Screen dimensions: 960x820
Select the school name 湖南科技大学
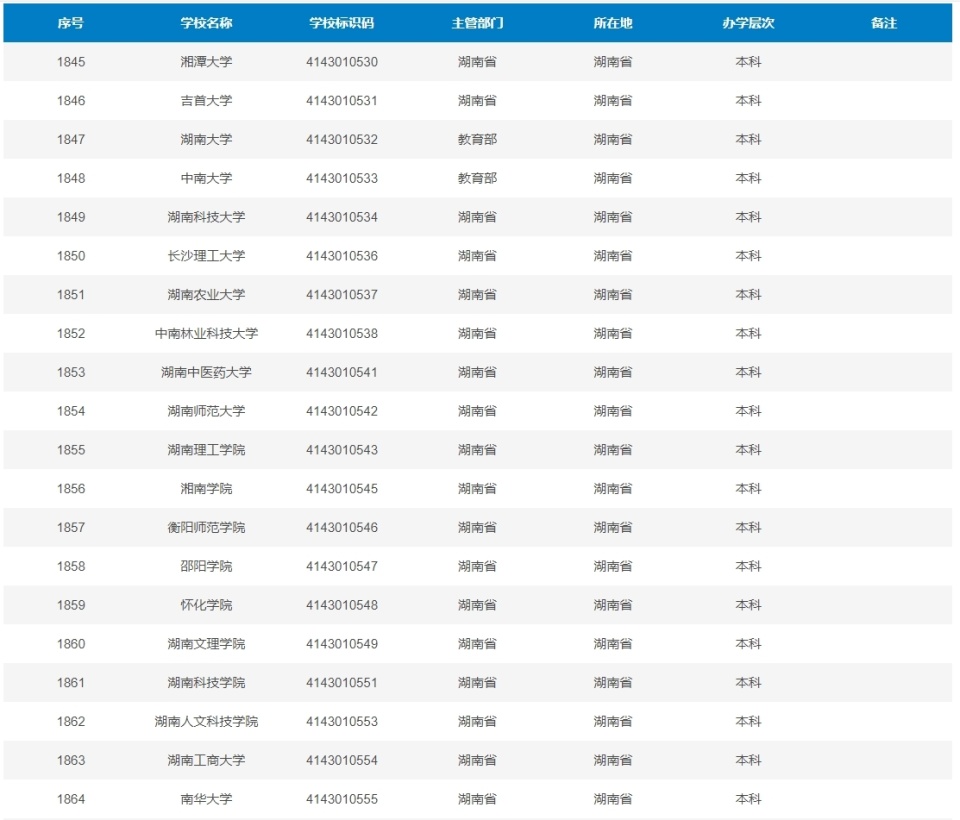click(206, 217)
